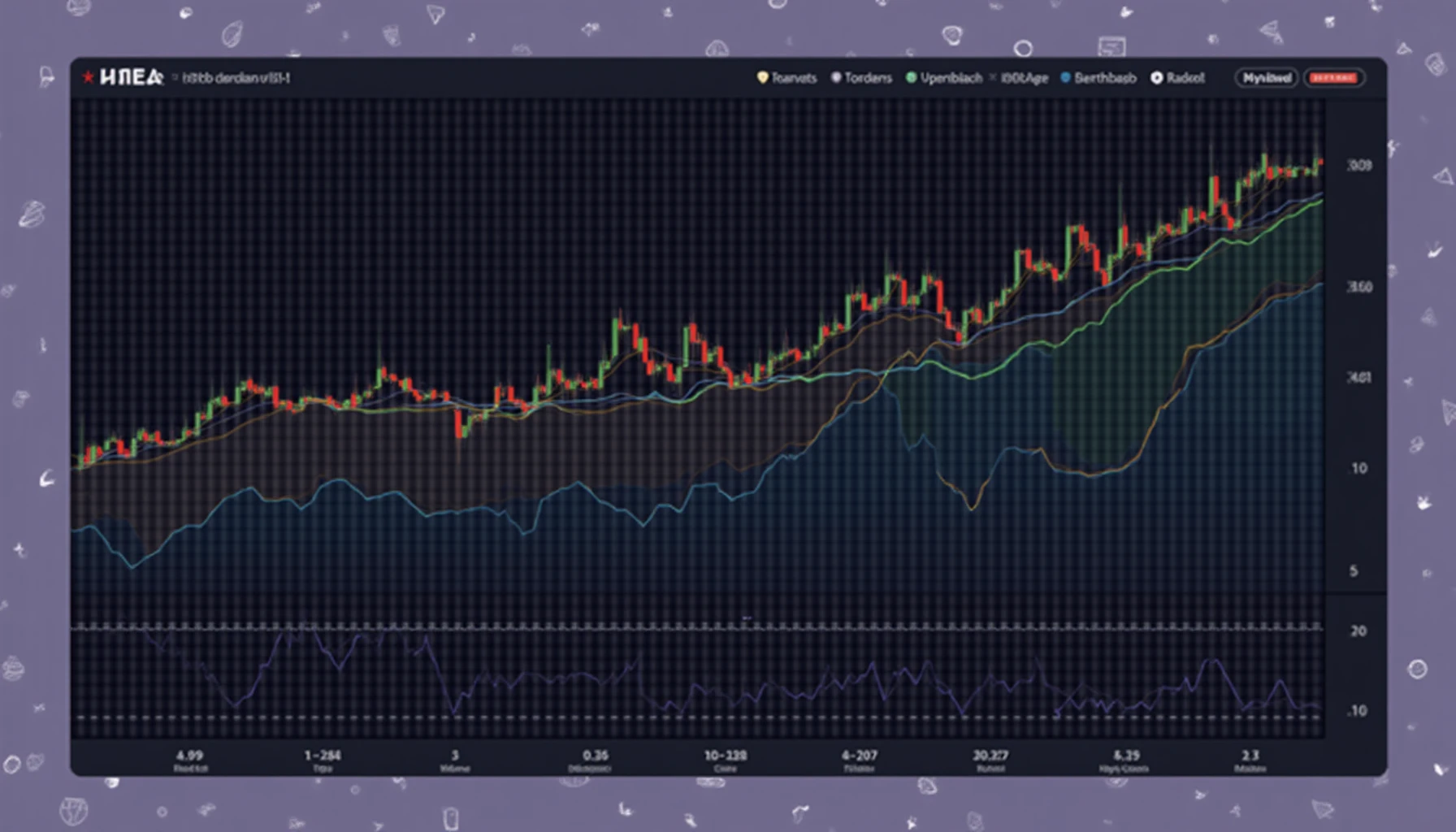Select the 0.36 value on bottom axis
The width and height of the screenshot is (1456, 832).
pyautogui.click(x=595, y=755)
